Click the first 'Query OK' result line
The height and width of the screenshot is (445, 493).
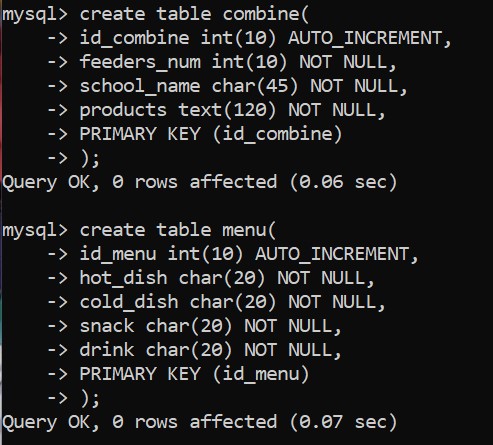[x=199, y=182]
